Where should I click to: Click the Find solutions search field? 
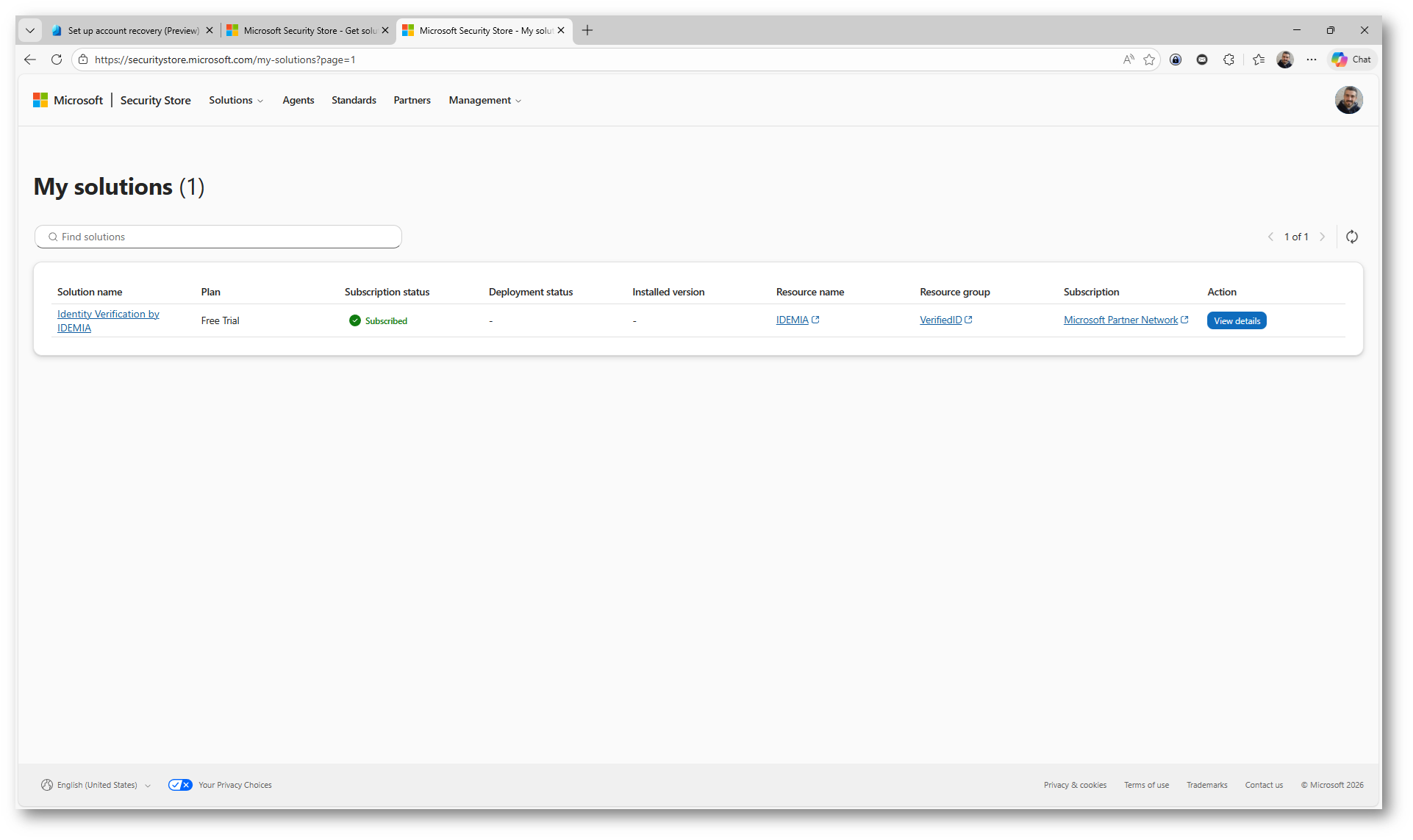click(x=218, y=237)
